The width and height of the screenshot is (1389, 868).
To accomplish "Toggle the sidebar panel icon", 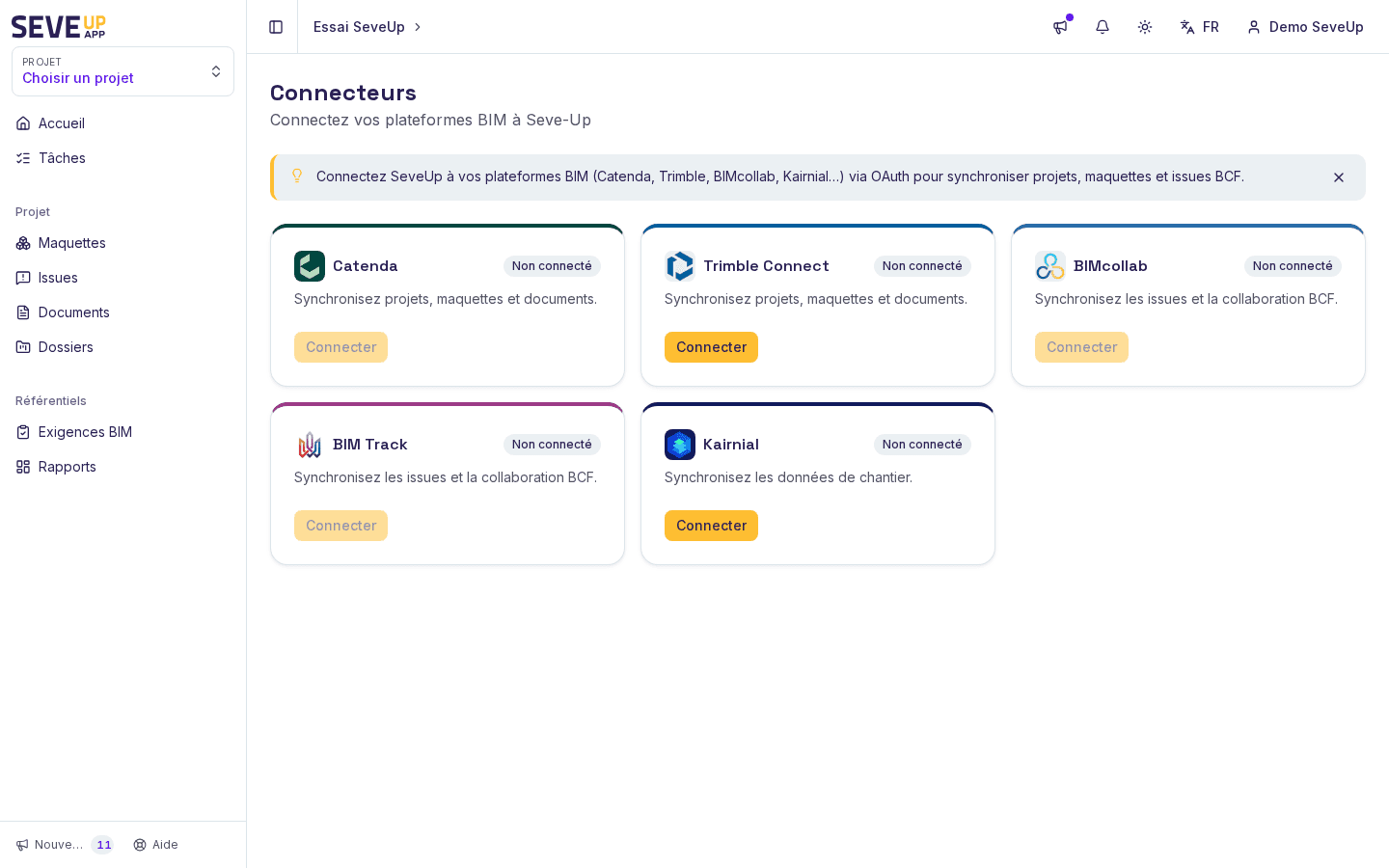I will point(276,27).
